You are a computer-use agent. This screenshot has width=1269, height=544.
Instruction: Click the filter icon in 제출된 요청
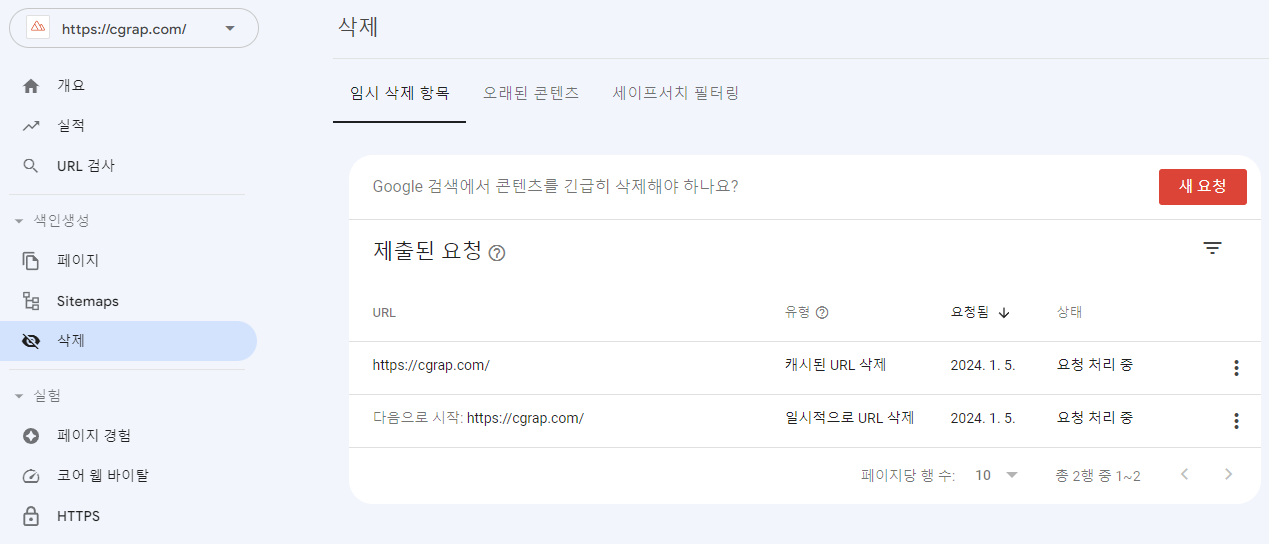tap(1213, 249)
